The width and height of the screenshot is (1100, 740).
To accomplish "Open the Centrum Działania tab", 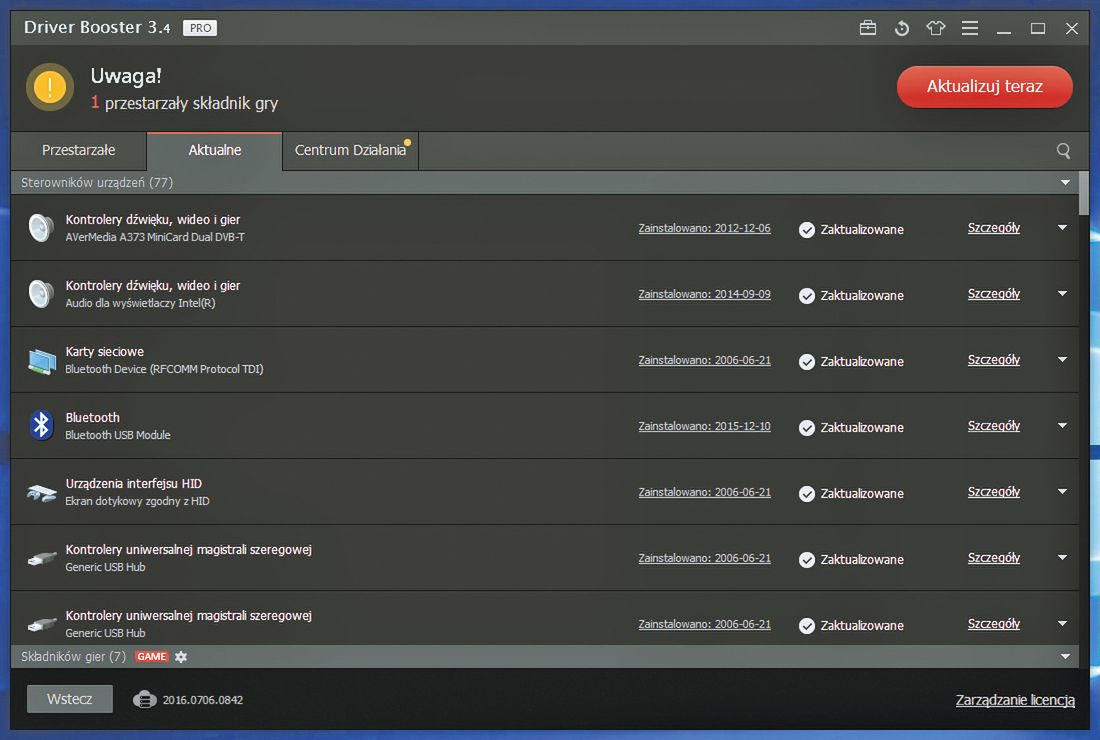I will tap(350, 151).
